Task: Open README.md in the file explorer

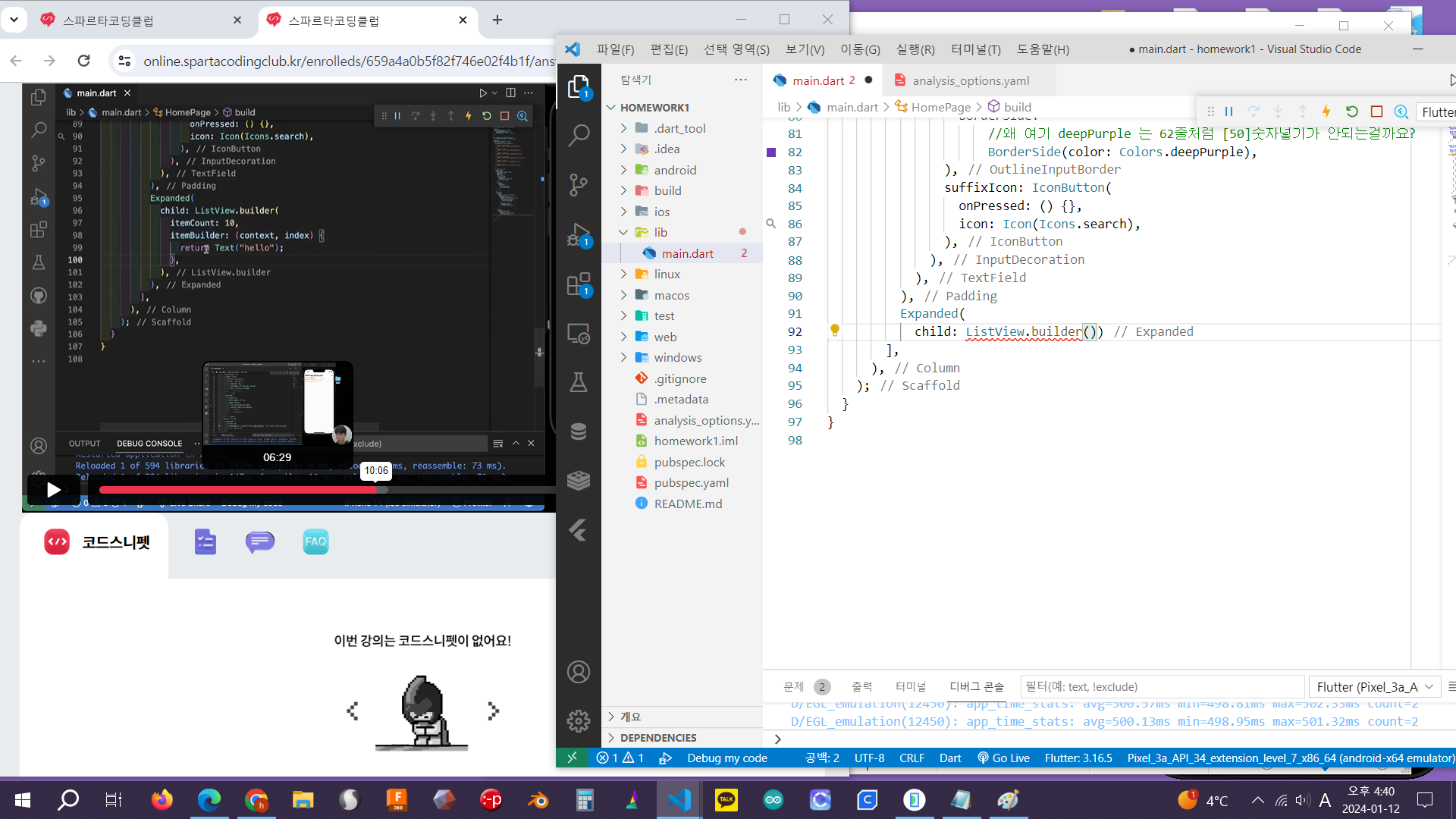Action: point(688,504)
